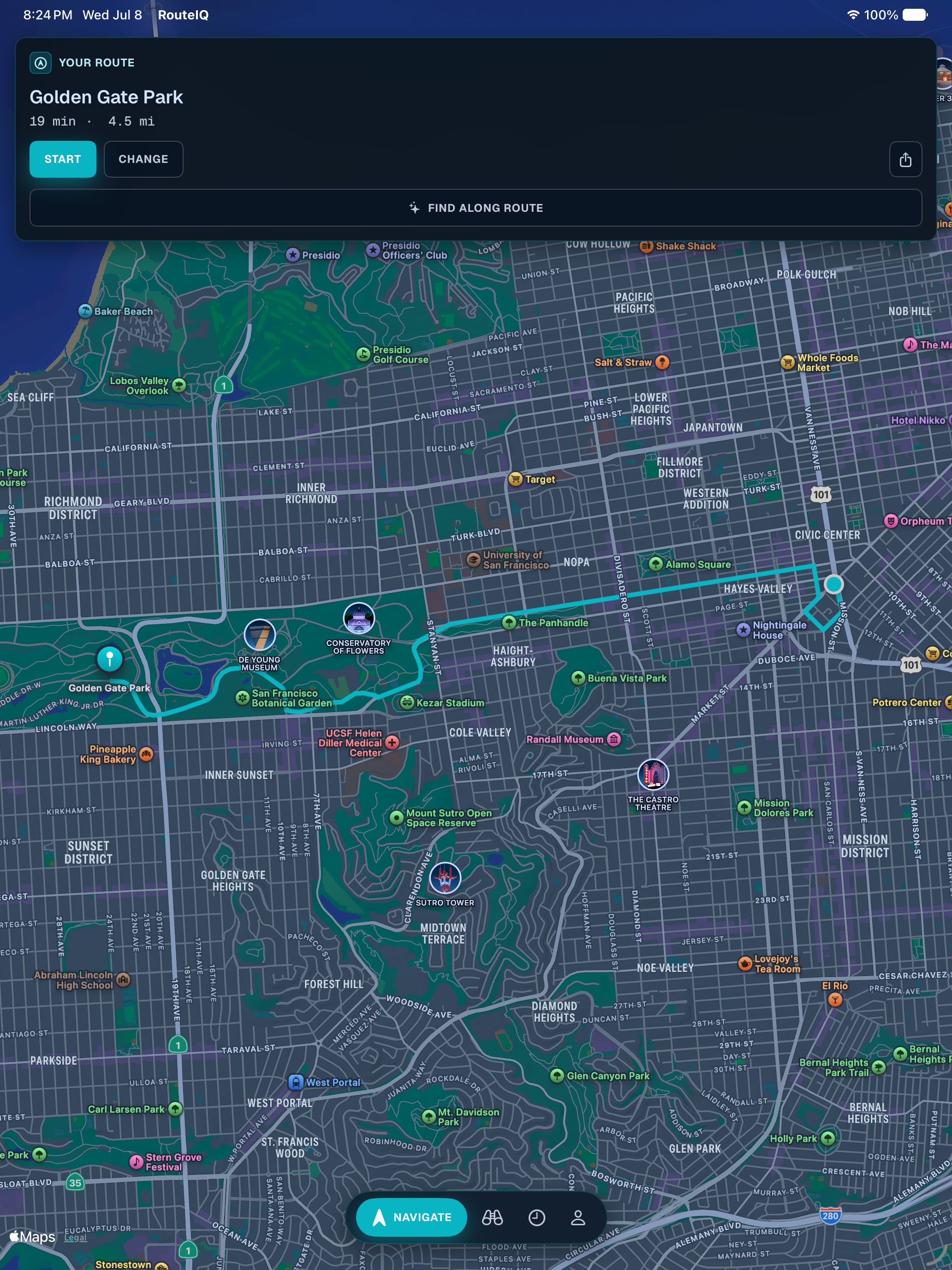This screenshot has height=1270, width=952.
Task: Select the Conservatory of Flowers landmark icon
Action: (359, 619)
